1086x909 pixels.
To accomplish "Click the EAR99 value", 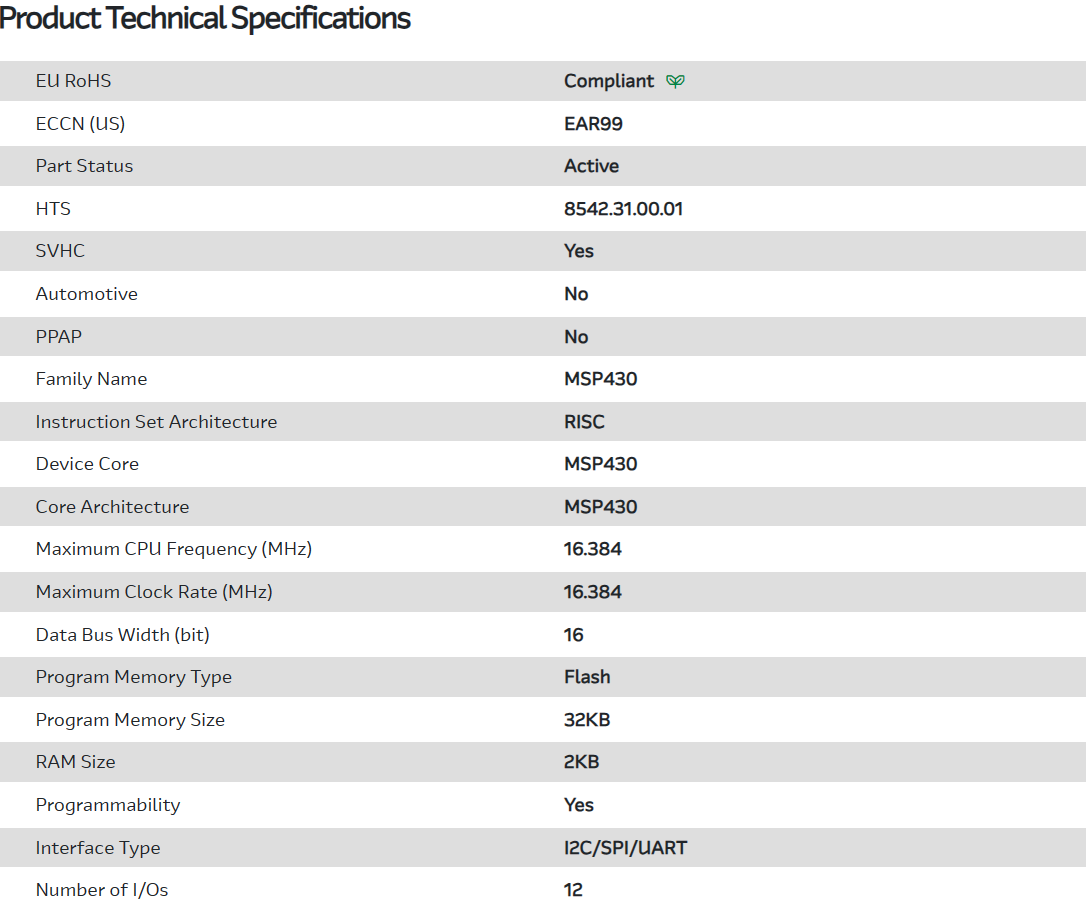I will tap(593, 124).
